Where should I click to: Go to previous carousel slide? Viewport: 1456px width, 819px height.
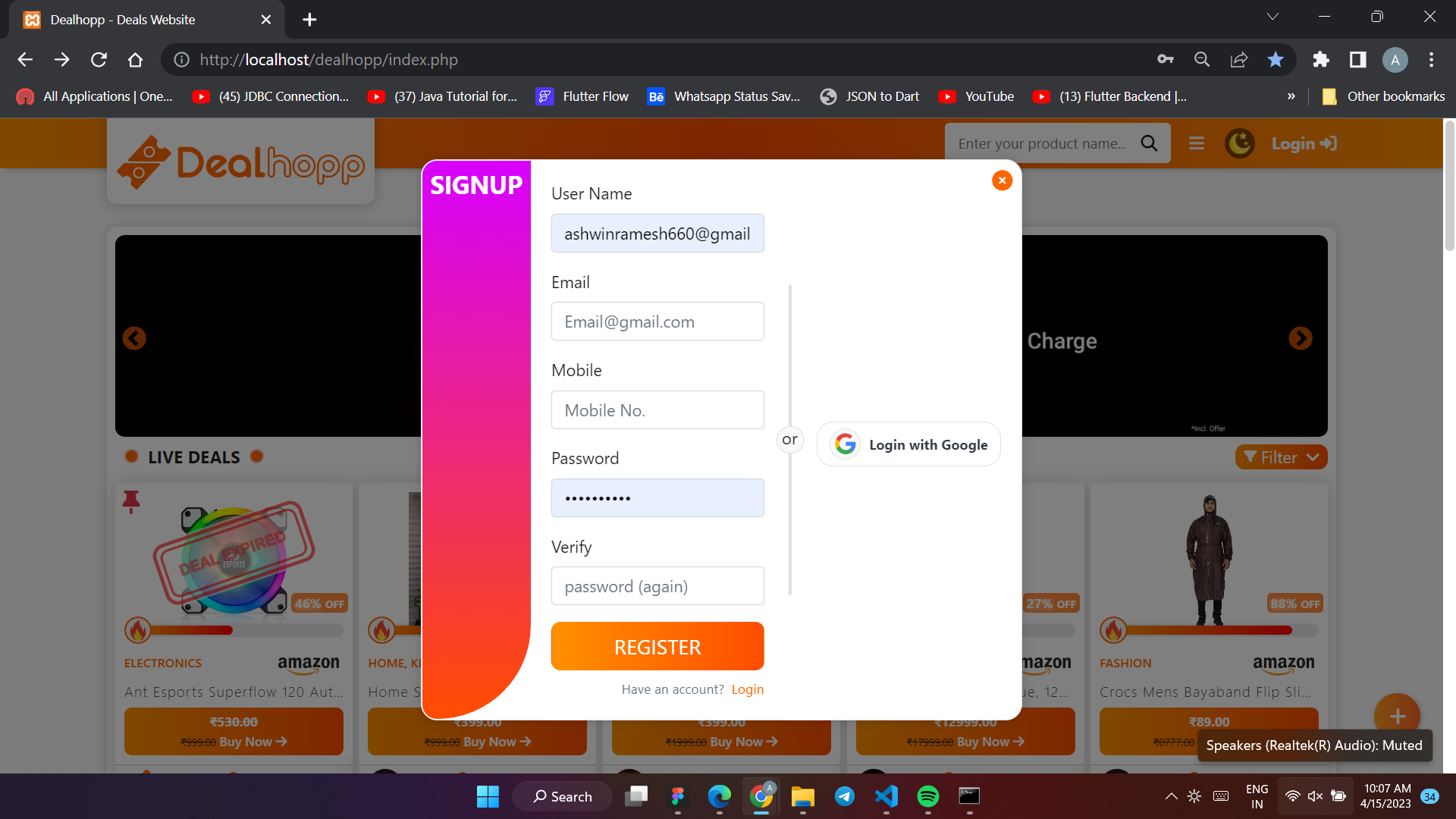coord(134,338)
